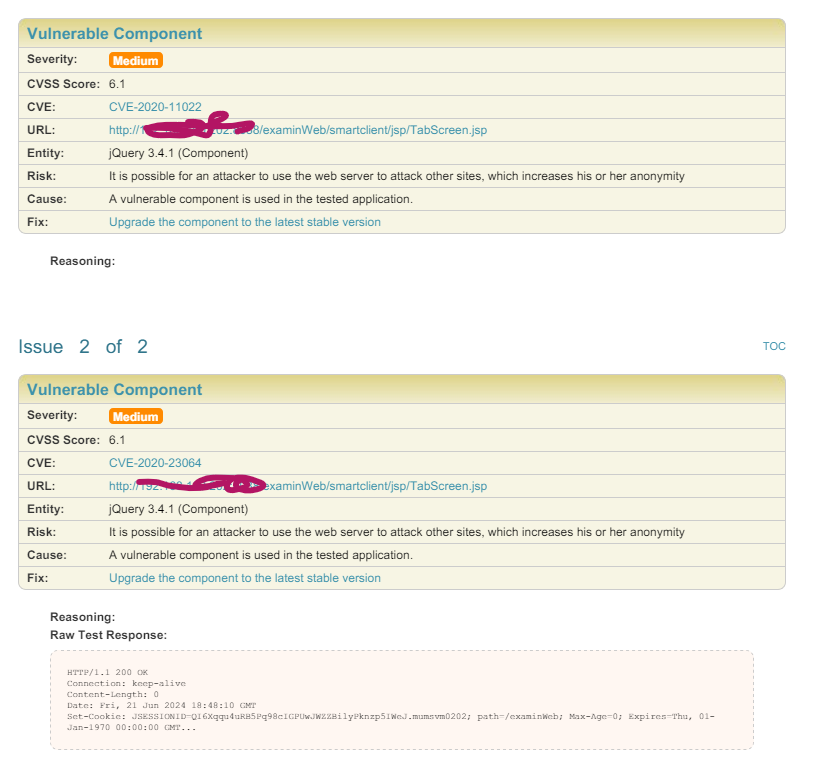Screen dimensions: 823x757
Task: Click the Vulnerable Component header above CVE-2020-23064
Action: 114,390
